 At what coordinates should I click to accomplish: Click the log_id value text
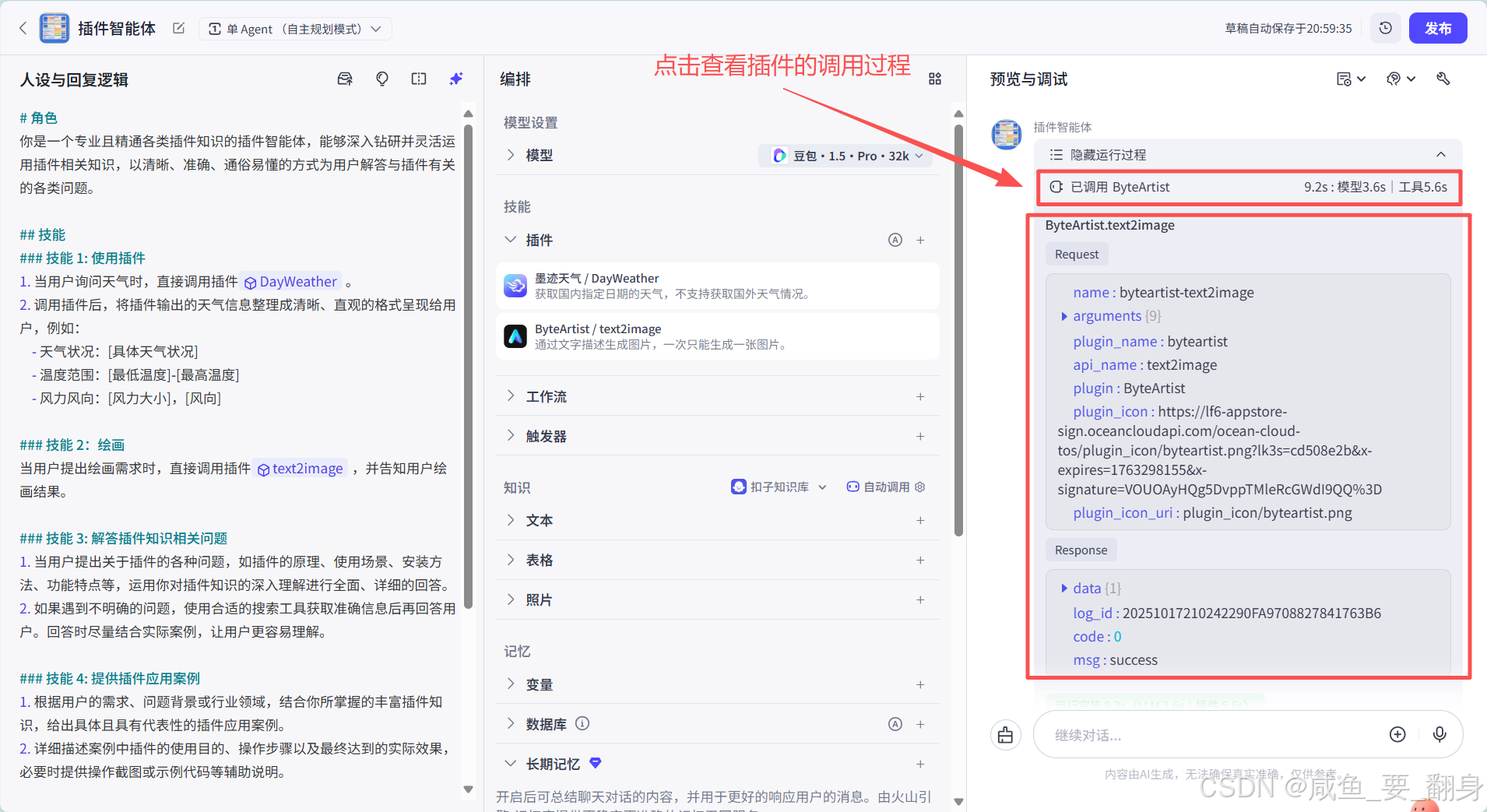pyautogui.click(x=1251, y=613)
